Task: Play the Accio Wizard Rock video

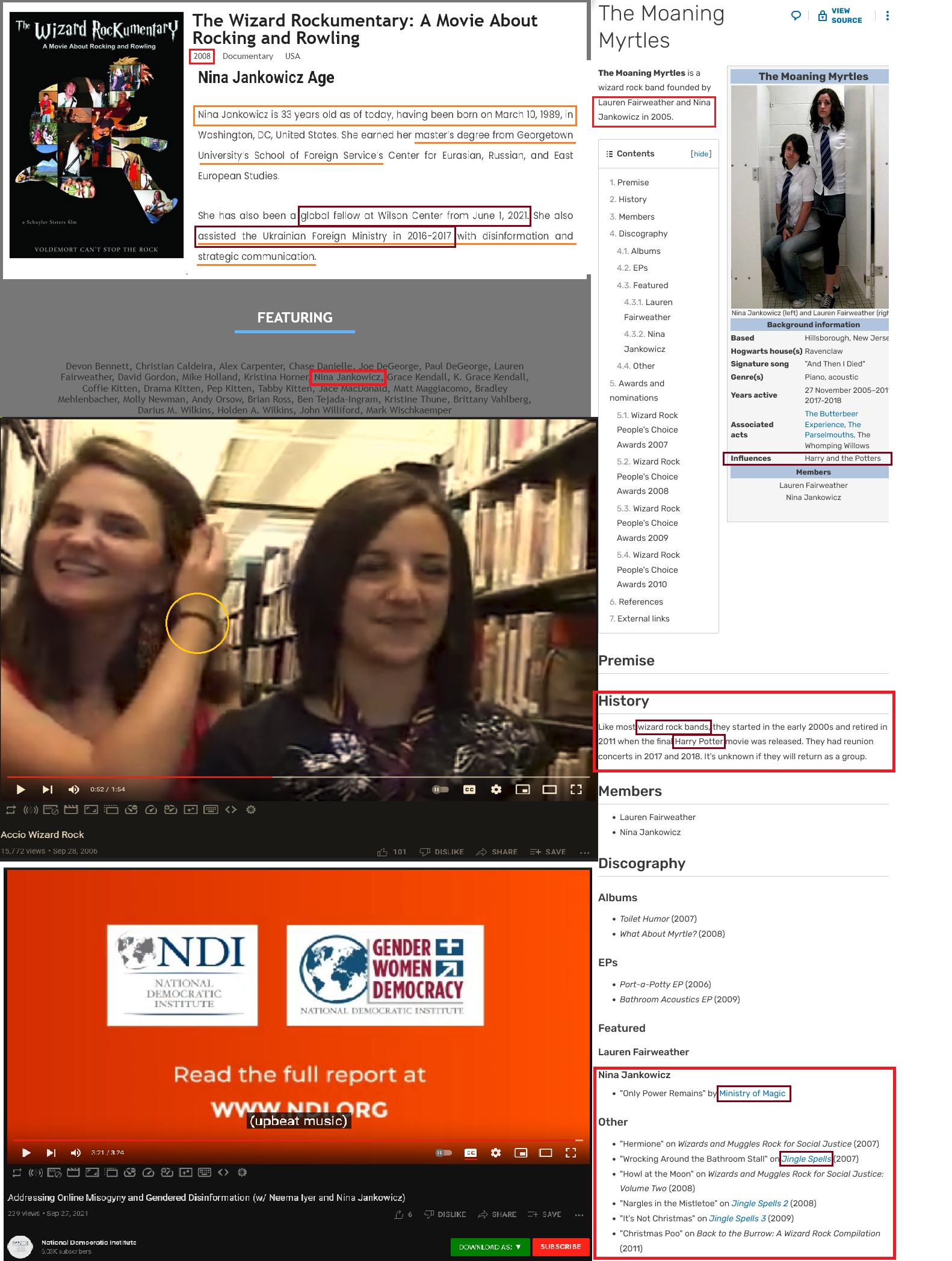Action: point(20,789)
